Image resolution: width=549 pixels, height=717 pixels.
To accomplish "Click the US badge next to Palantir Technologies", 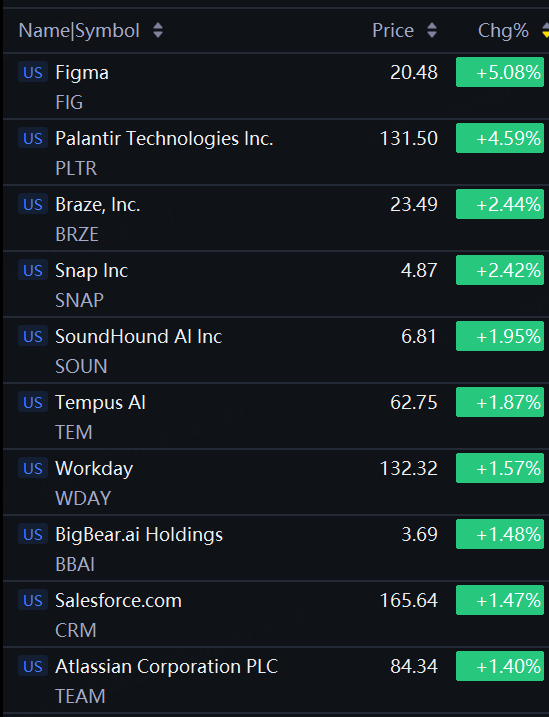I will 33,138.
